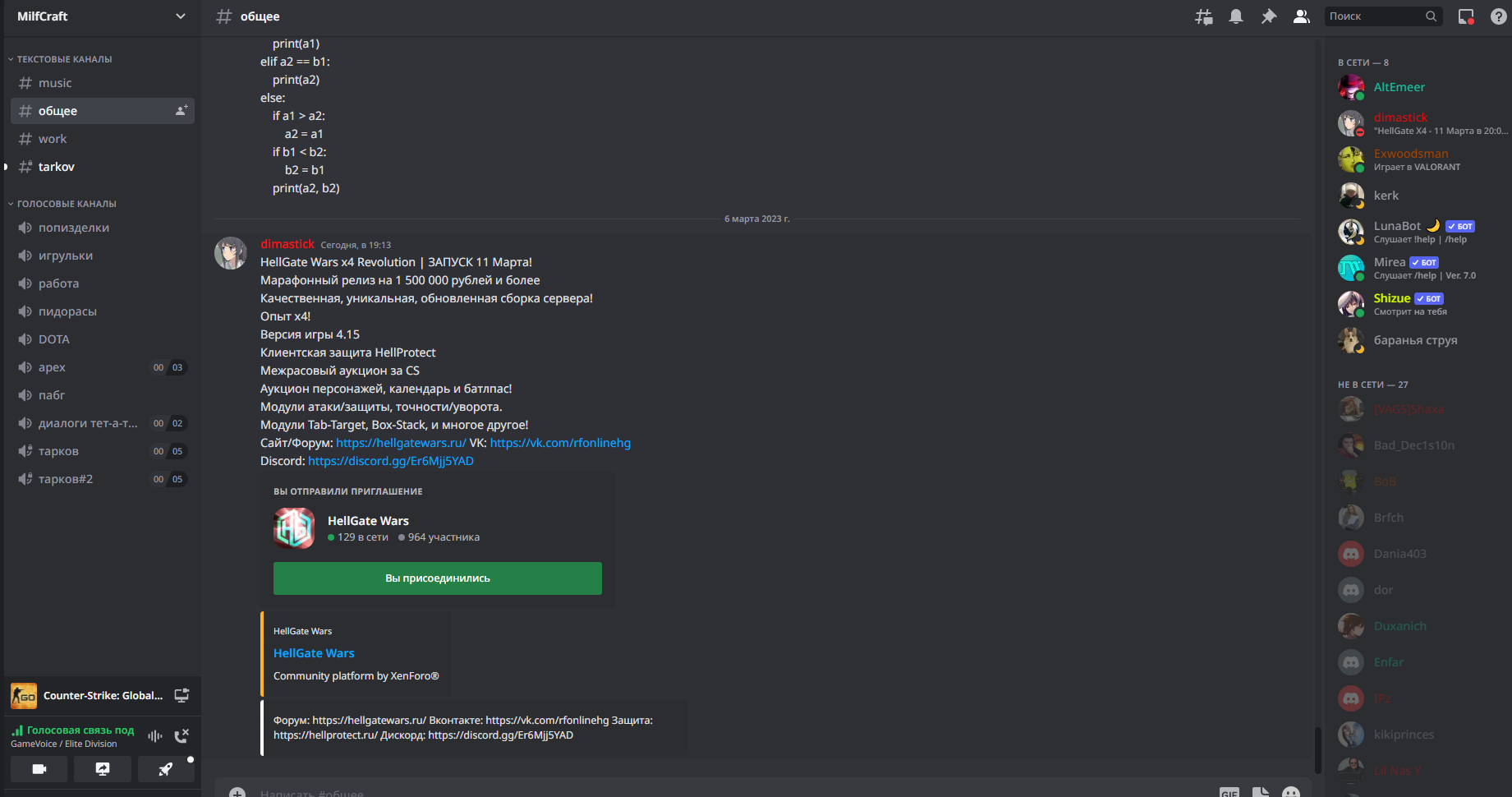Stream Counter-Strike screen share icon
Viewport: 1512px width, 797px height.
[x=182, y=696]
